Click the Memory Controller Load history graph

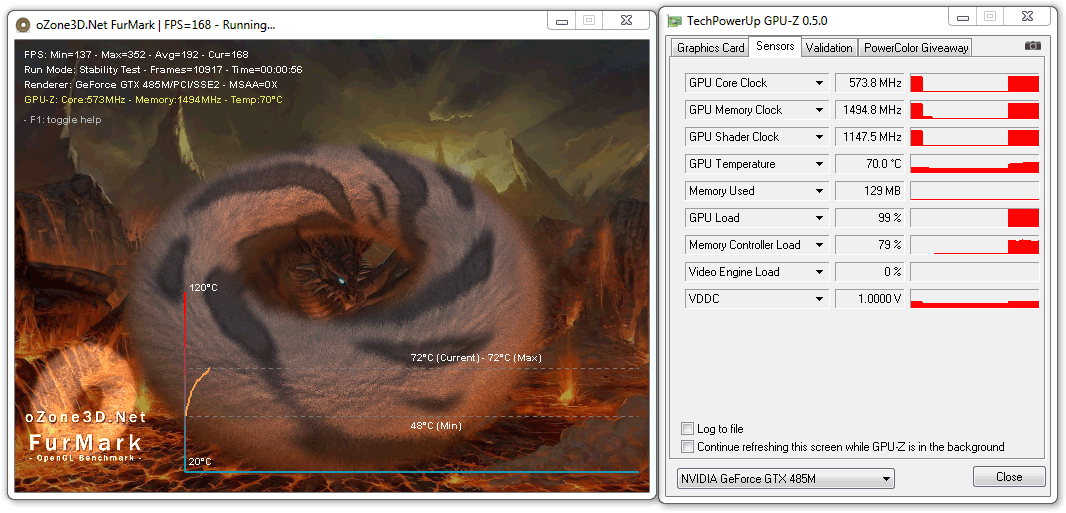click(975, 245)
